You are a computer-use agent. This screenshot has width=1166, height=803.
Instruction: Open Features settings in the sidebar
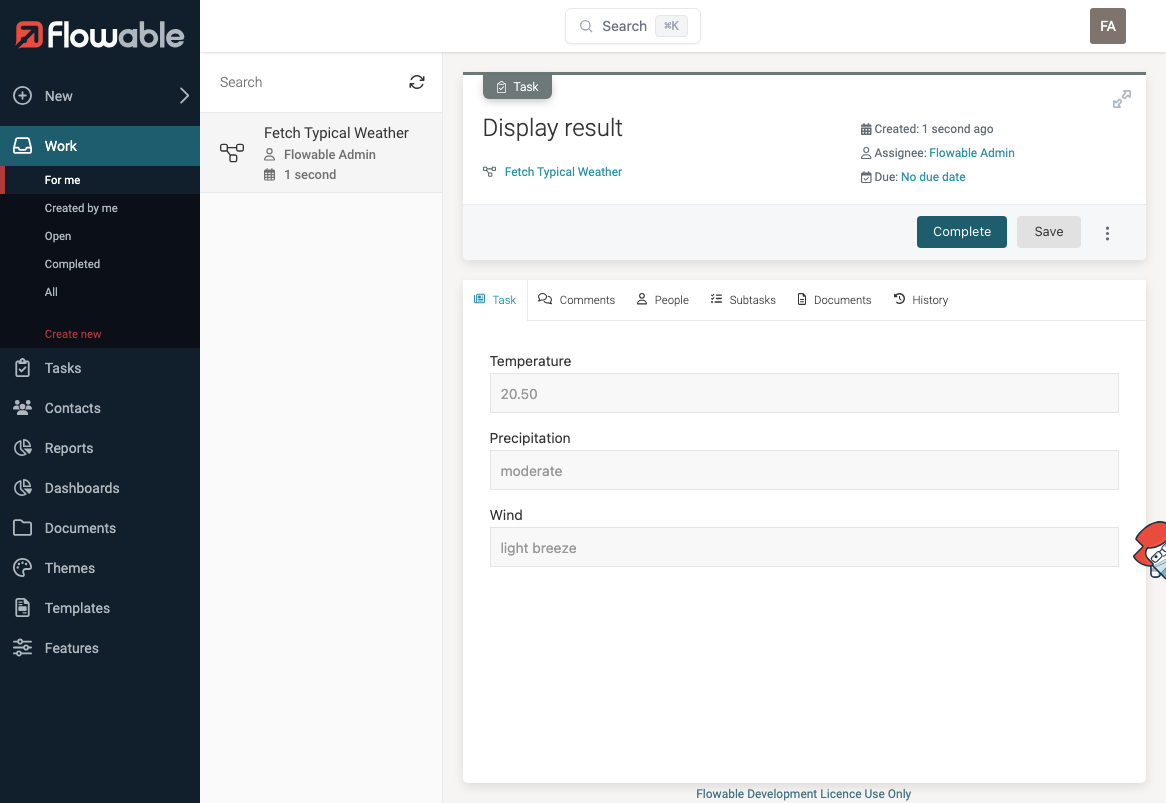pos(71,648)
